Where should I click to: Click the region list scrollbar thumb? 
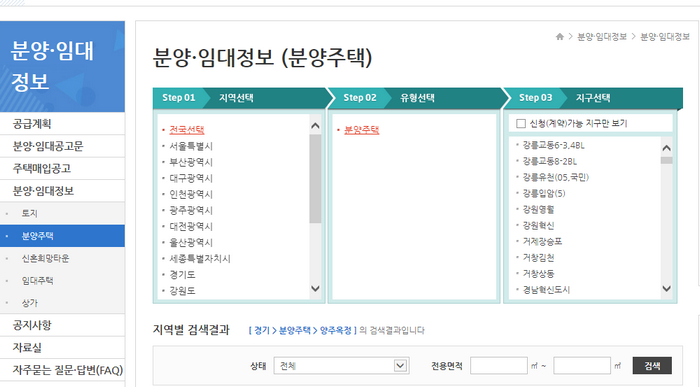315,179
